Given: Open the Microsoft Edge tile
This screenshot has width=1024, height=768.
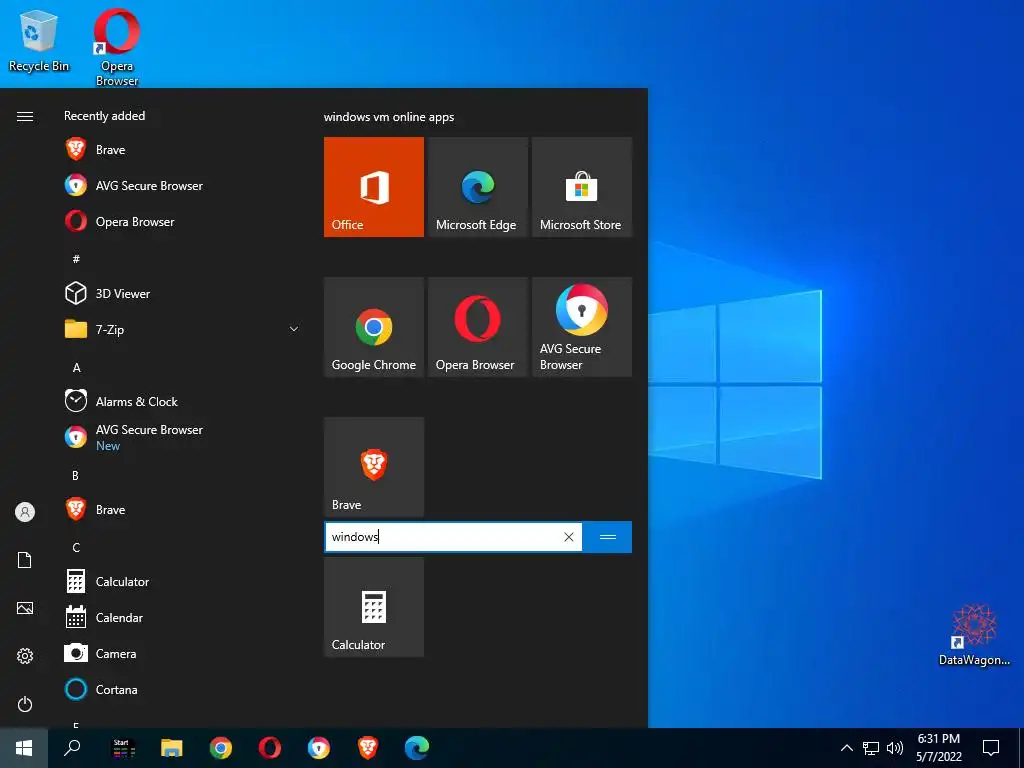Looking at the screenshot, I should click(477, 187).
